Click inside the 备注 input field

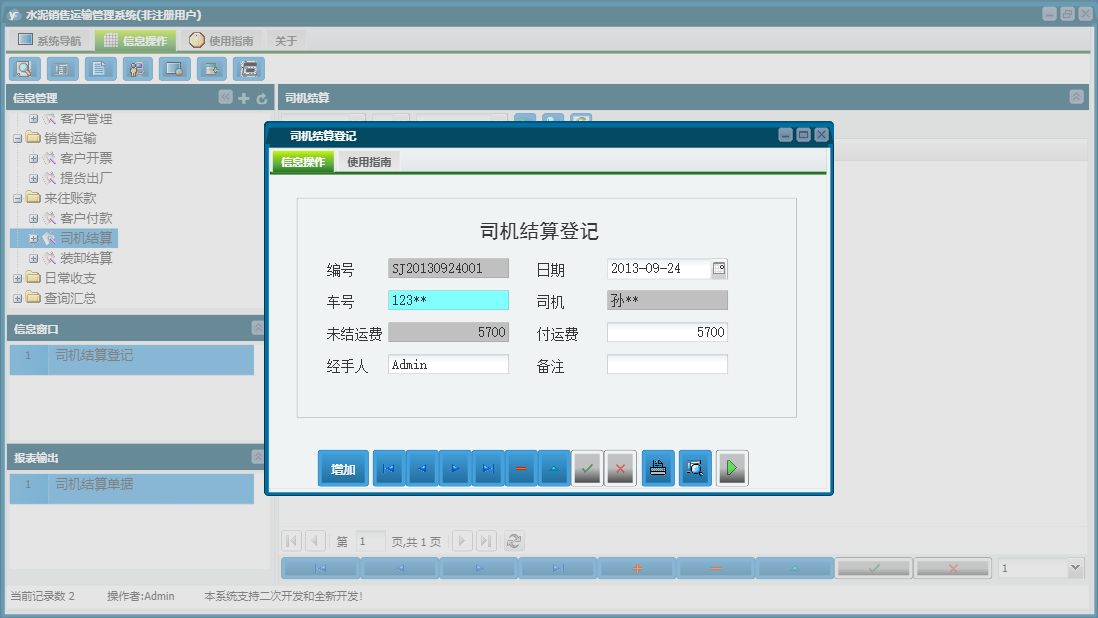[x=667, y=364]
